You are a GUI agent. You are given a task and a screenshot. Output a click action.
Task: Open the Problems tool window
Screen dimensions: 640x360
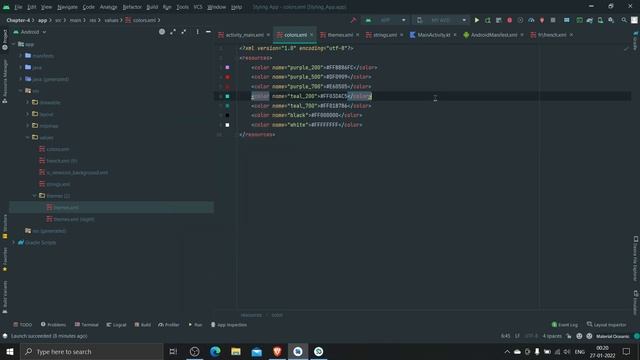[53, 325]
